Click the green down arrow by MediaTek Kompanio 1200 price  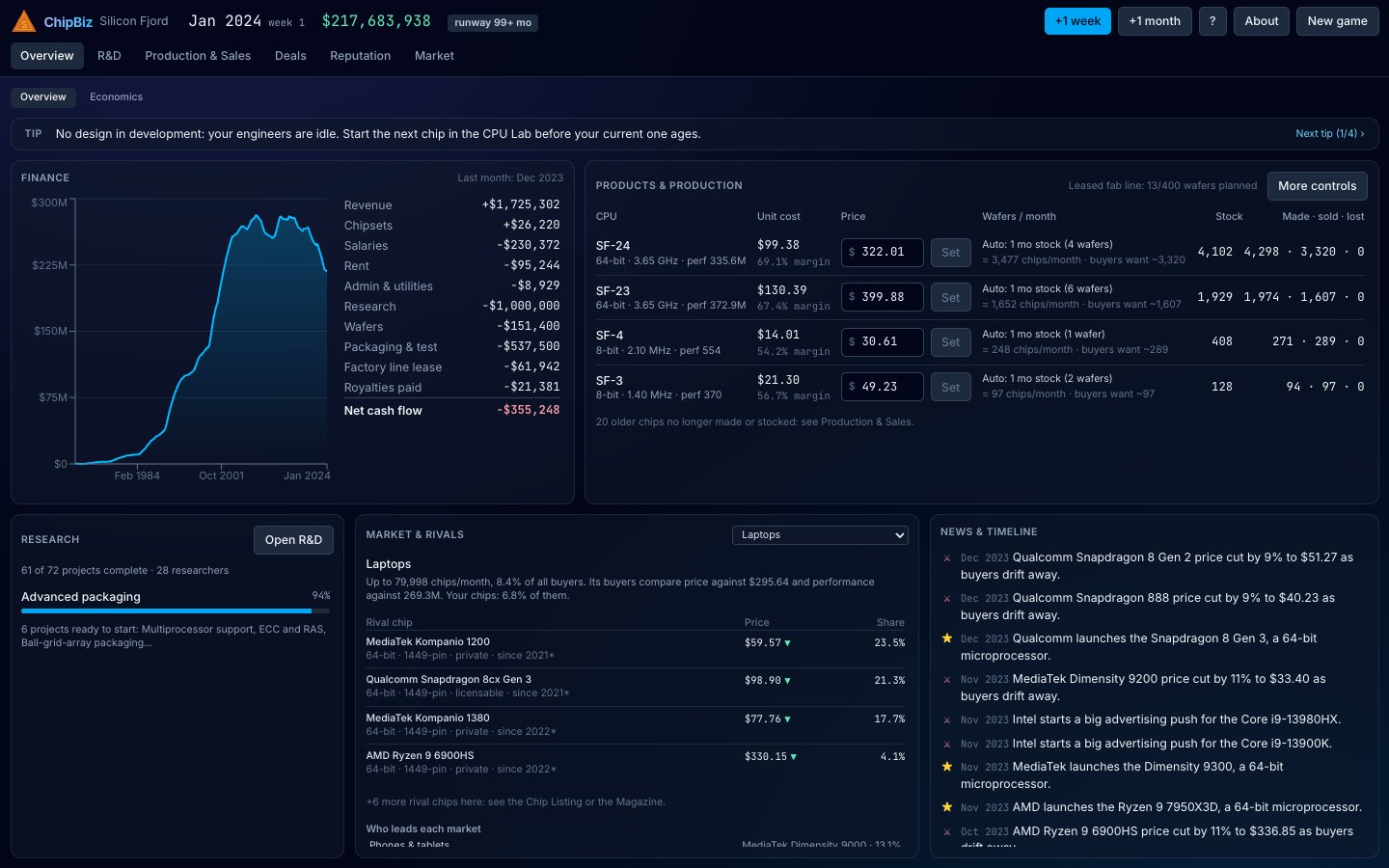click(x=788, y=642)
